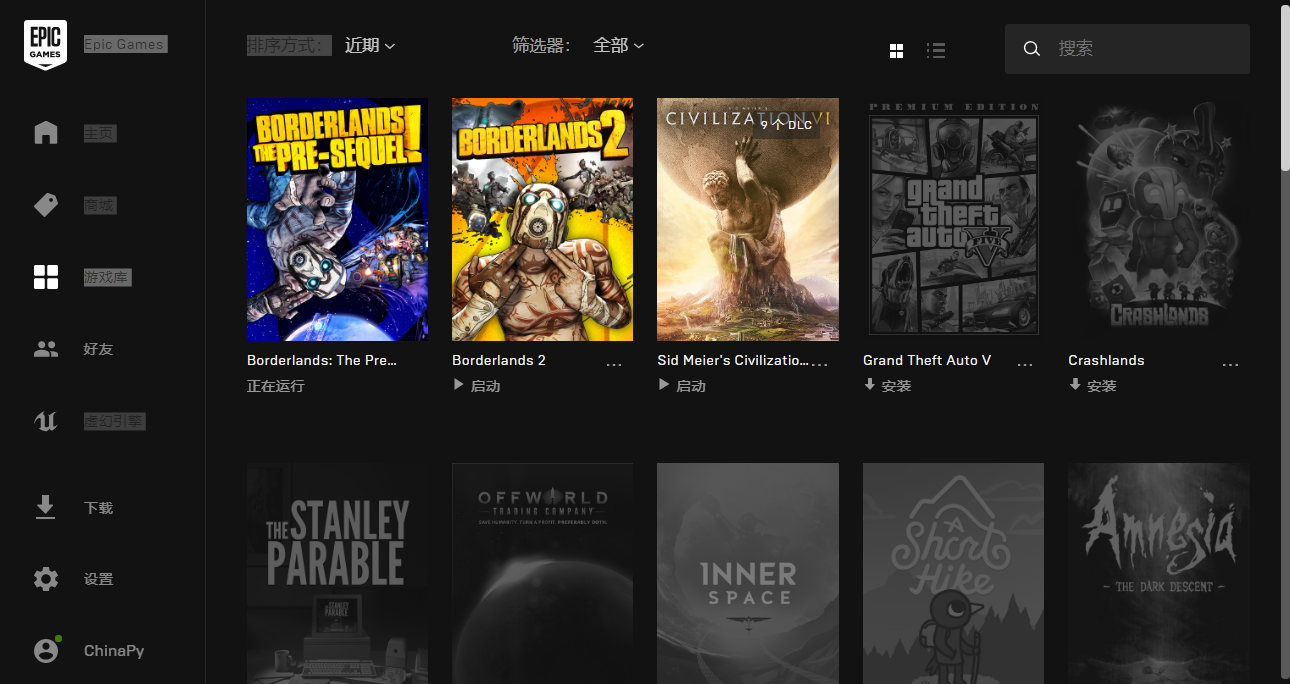Open more options for Sid Meier's Civilization
The width and height of the screenshot is (1290, 684).
pos(820,365)
